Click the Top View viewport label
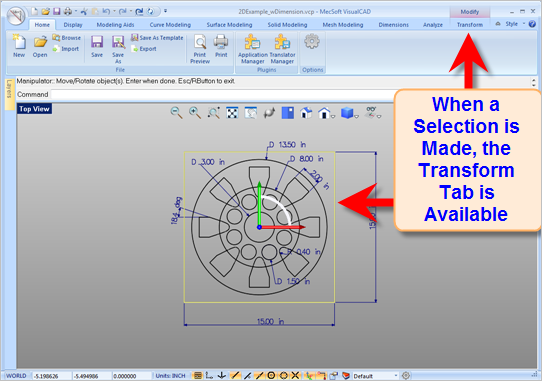Image resolution: width=542 pixels, height=381 pixels. click(x=34, y=109)
